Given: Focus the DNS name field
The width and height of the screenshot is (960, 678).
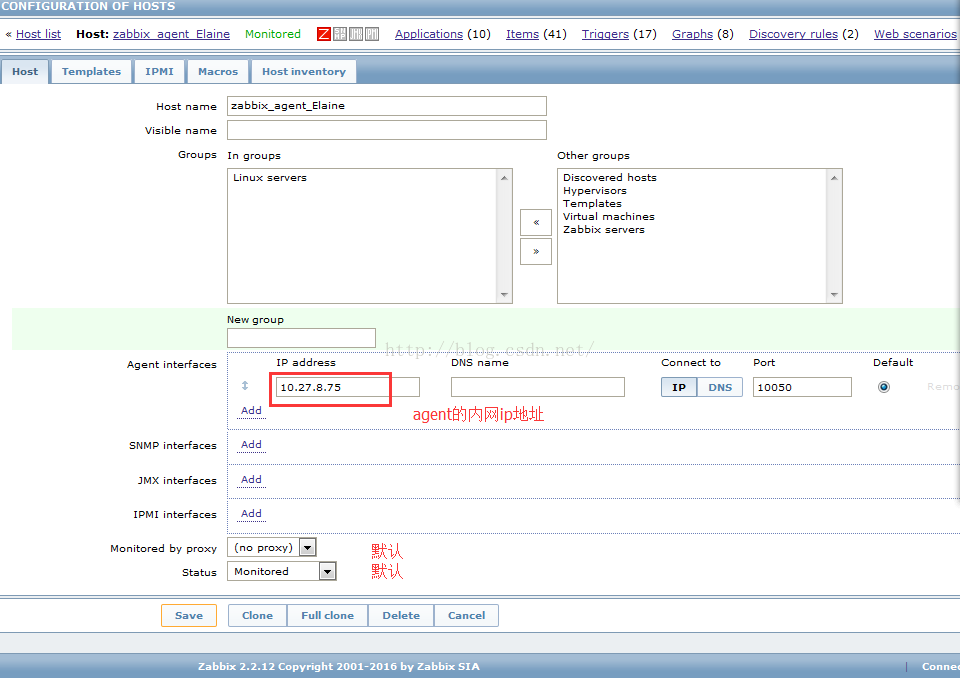Looking at the screenshot, I should click(538, 387).
